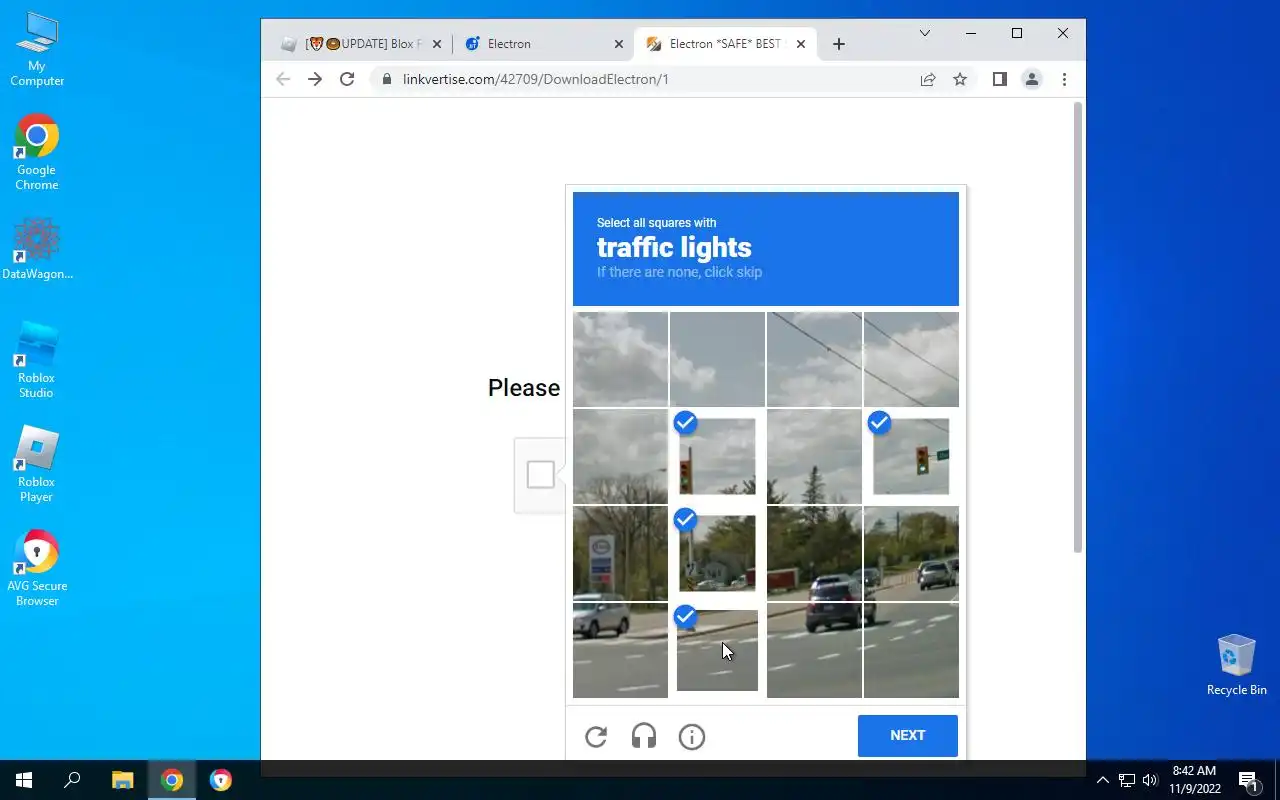The height and width of the screenshot is (800, 1280).
Task: Select tile with the silver car on road
Action: click(620, 650)
